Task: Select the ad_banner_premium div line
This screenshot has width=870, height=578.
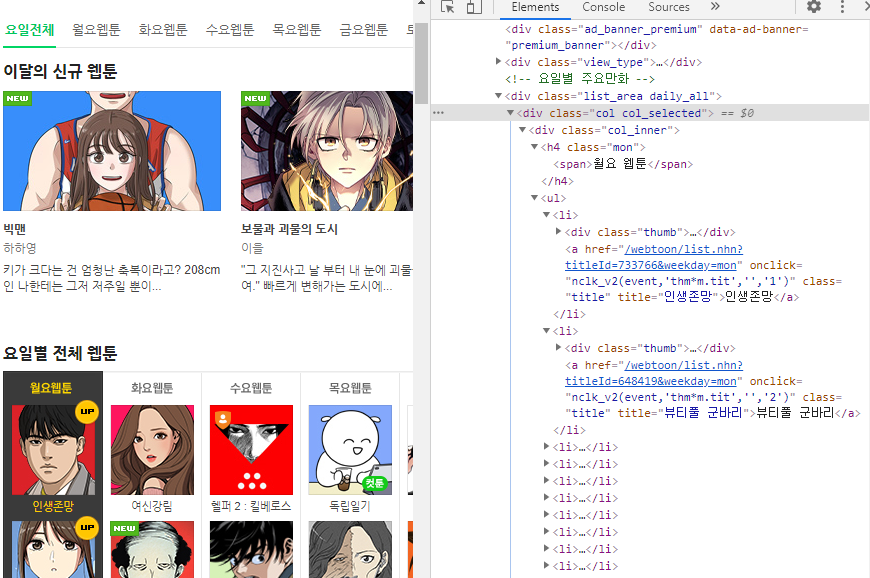Action: coord(656,37)
